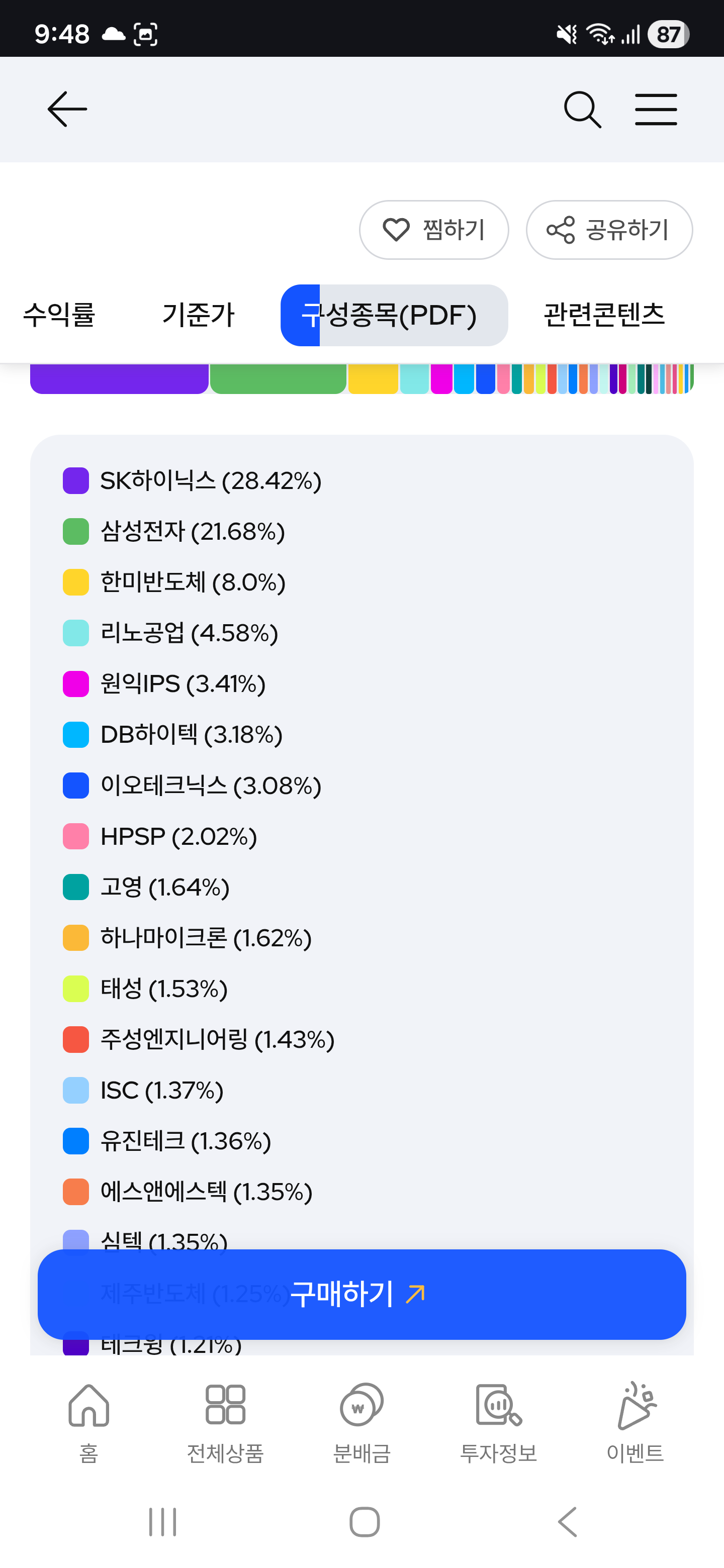Tap the 찜하기 heart button

coord(433,230)
